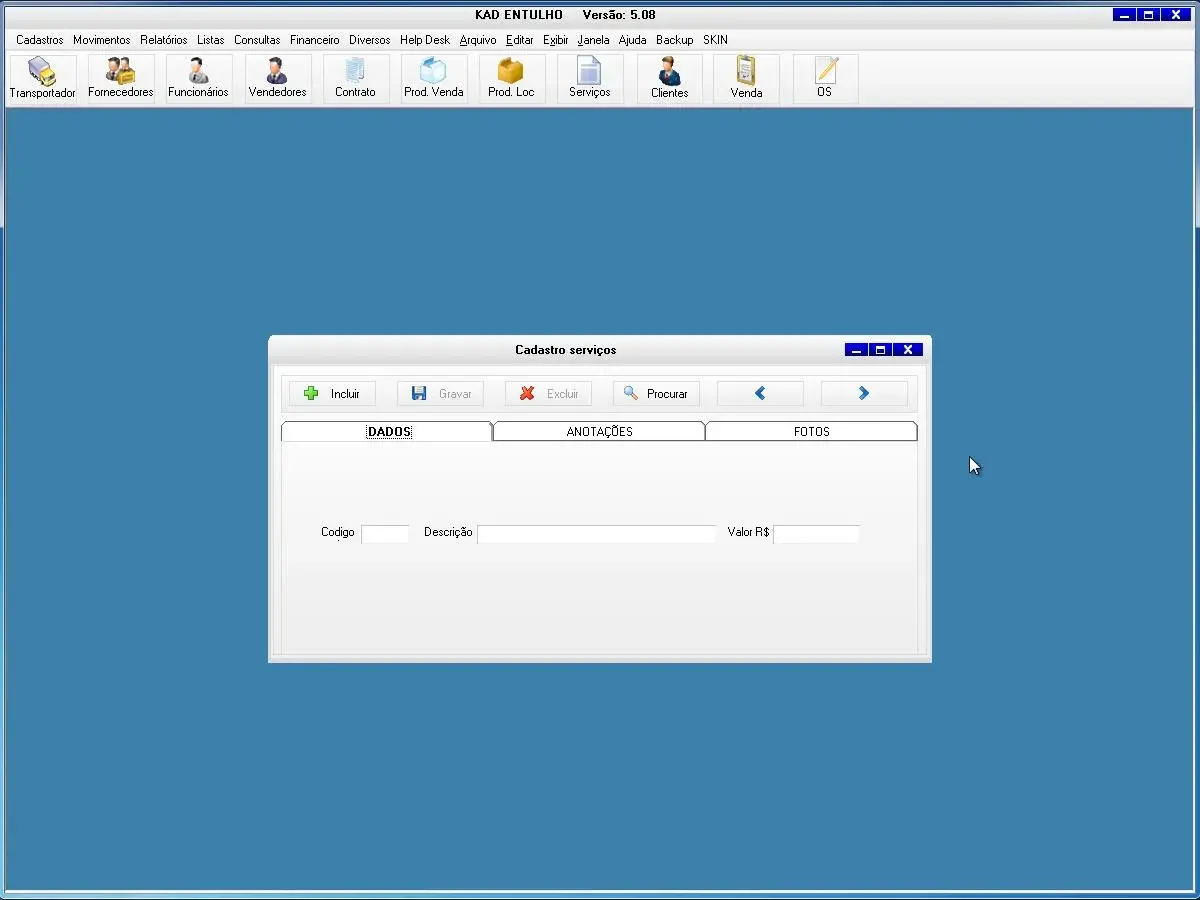Screen dimensions: 1200x900
Task: Click the Funcionários toolbar icon
Action: (x=198, y=78)
